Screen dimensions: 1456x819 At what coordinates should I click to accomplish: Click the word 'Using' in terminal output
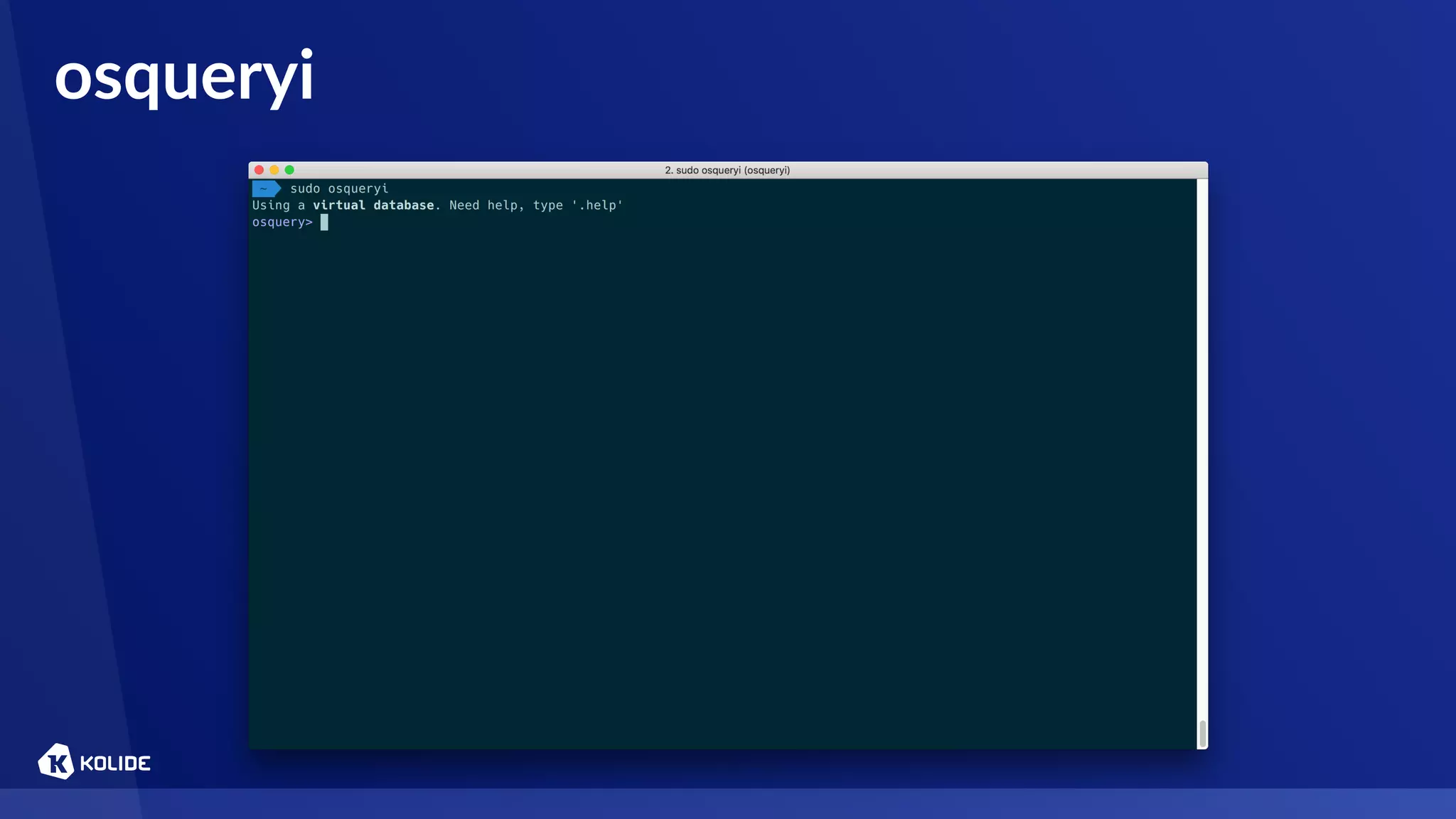tap(271, 205)
